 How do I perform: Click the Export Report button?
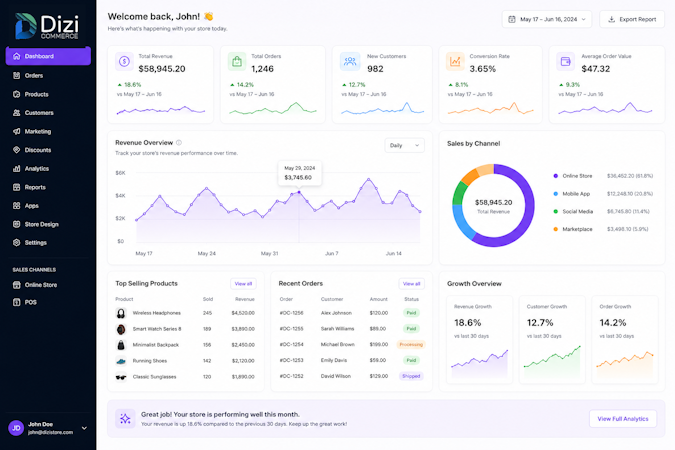point(632,19)
